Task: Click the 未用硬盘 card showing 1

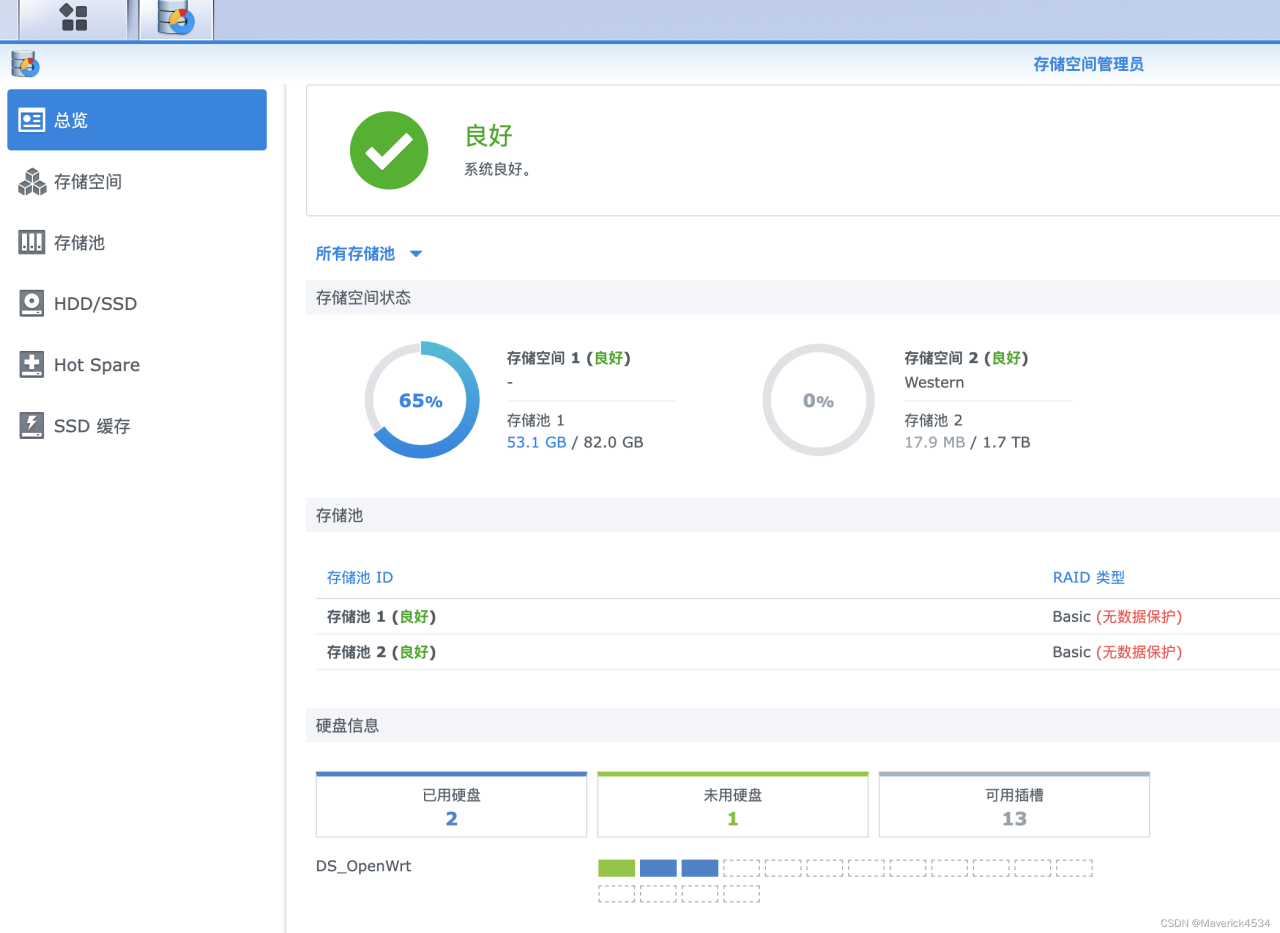Action: pyautogui.click(x=732, y=803)
